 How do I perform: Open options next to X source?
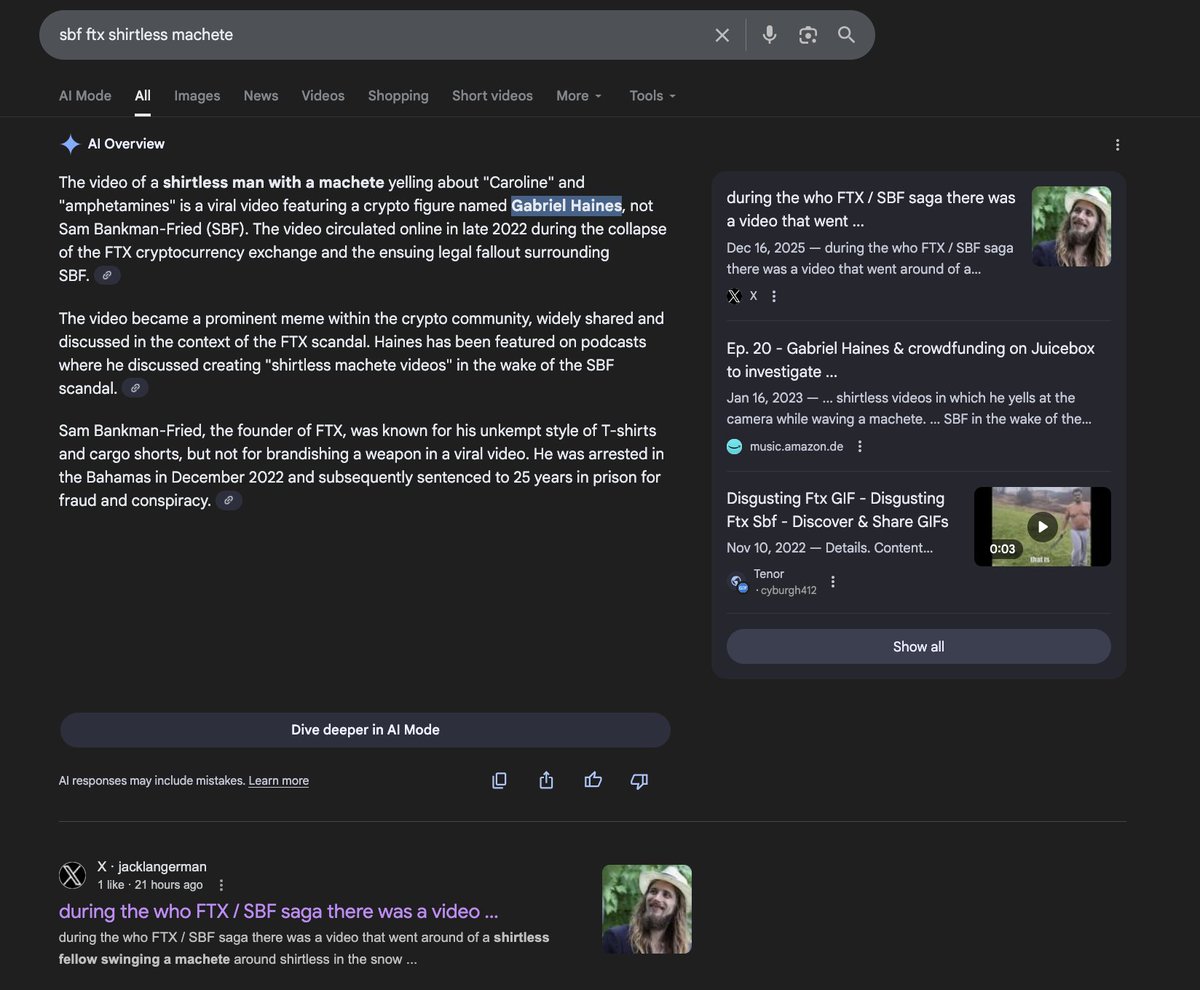(x=773, y=296)
